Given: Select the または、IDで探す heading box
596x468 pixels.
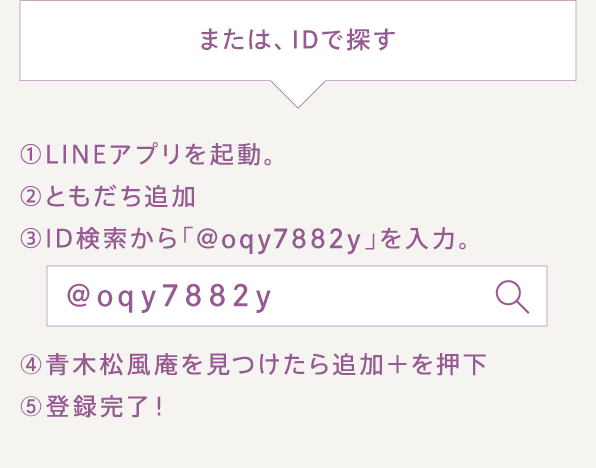Looking at the screenshot, I should pyautogui.click(x=298, y=40).
